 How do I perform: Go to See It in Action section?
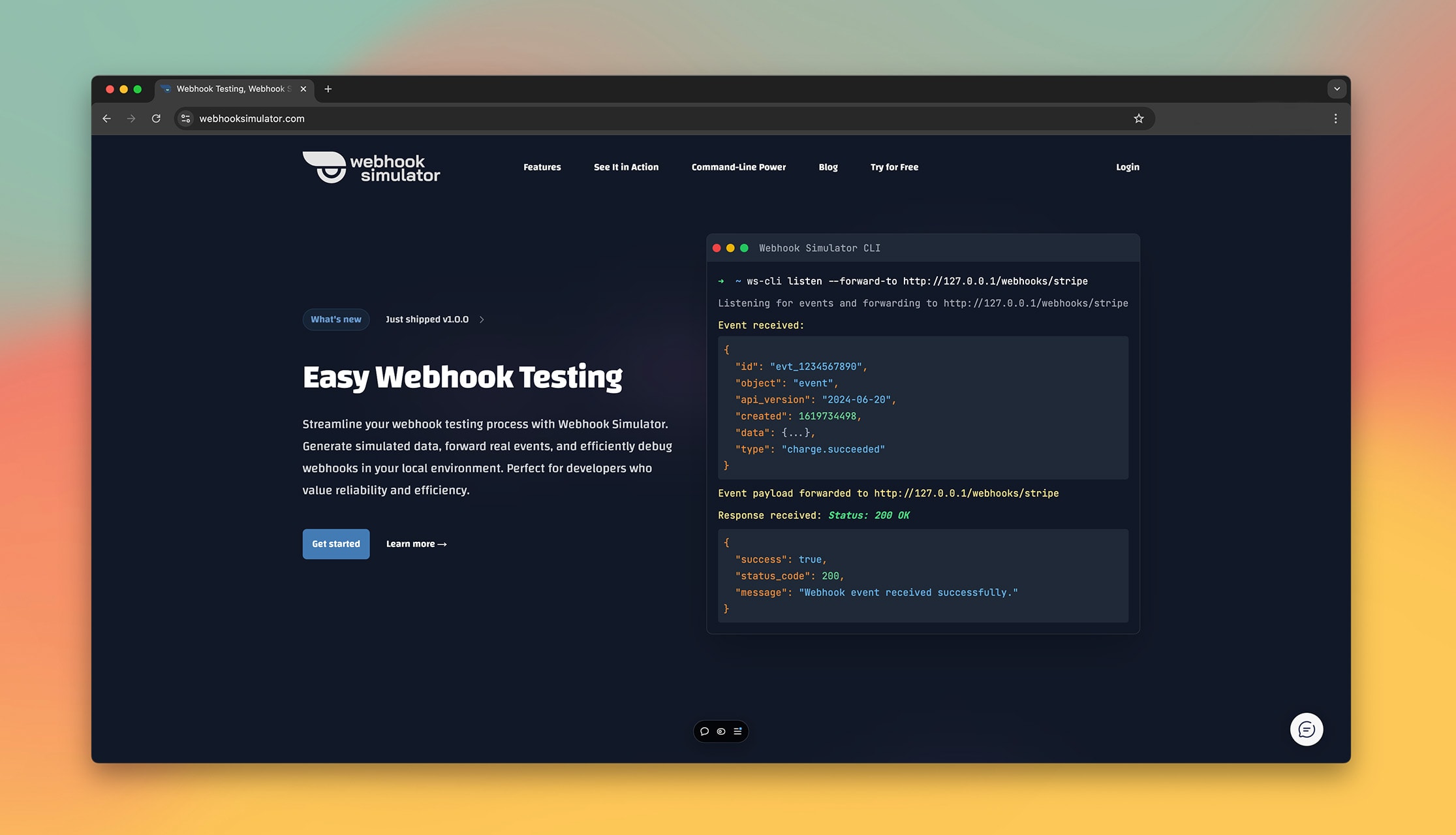pyautogui.click(x=626, y=167)
